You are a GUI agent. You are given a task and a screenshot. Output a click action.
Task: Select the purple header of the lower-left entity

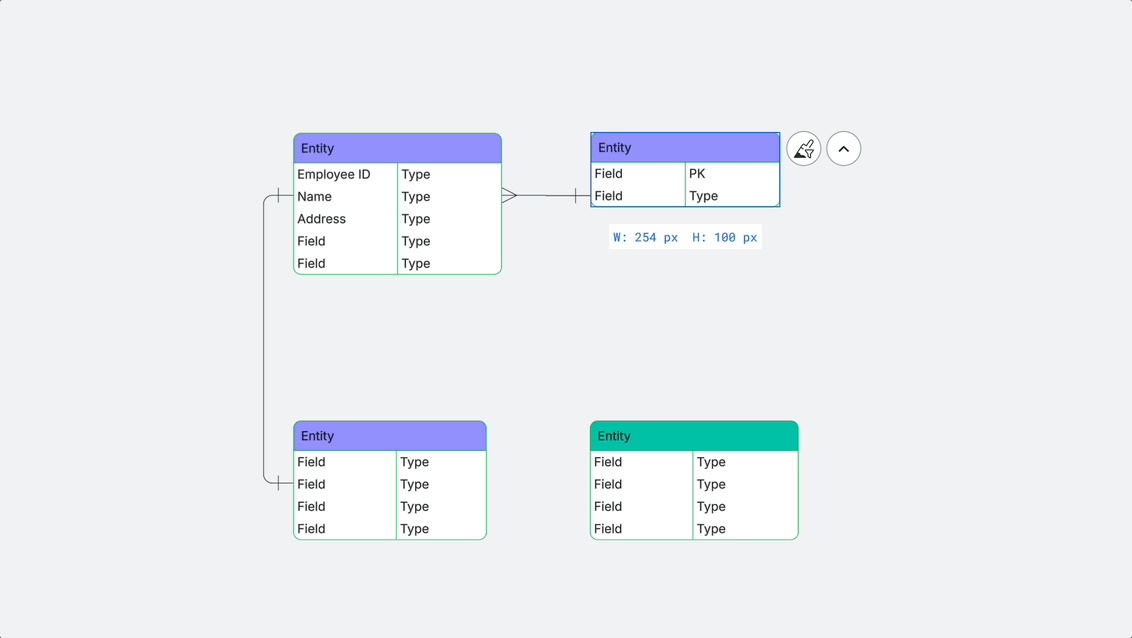[390, 436]
